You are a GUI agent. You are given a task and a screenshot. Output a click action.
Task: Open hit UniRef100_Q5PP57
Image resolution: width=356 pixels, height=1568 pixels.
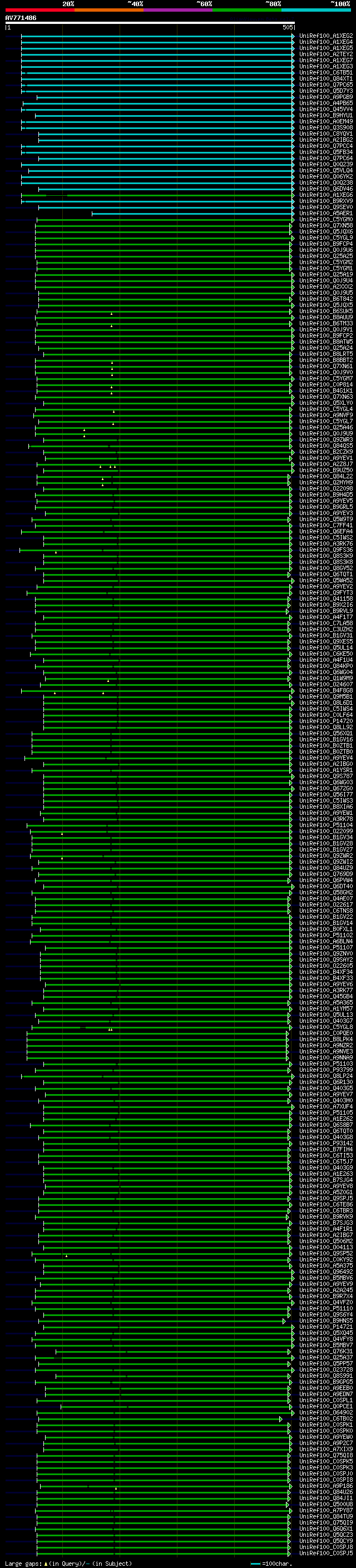click(326, 1363)
